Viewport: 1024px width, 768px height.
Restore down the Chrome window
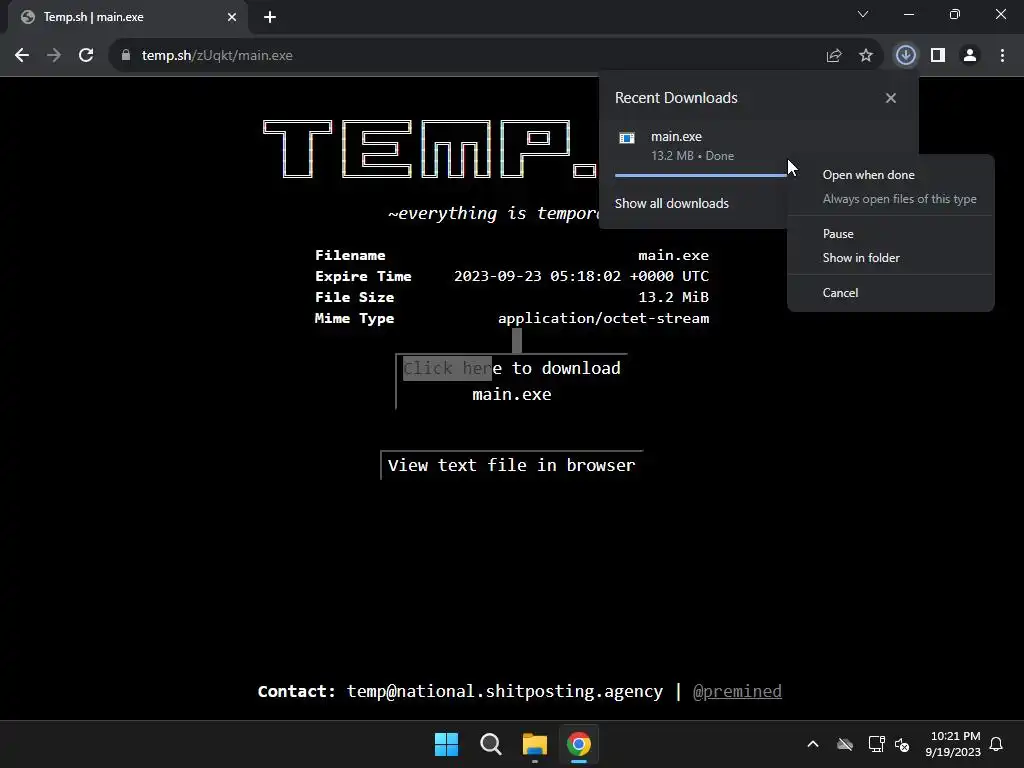(x=955, y=14)
